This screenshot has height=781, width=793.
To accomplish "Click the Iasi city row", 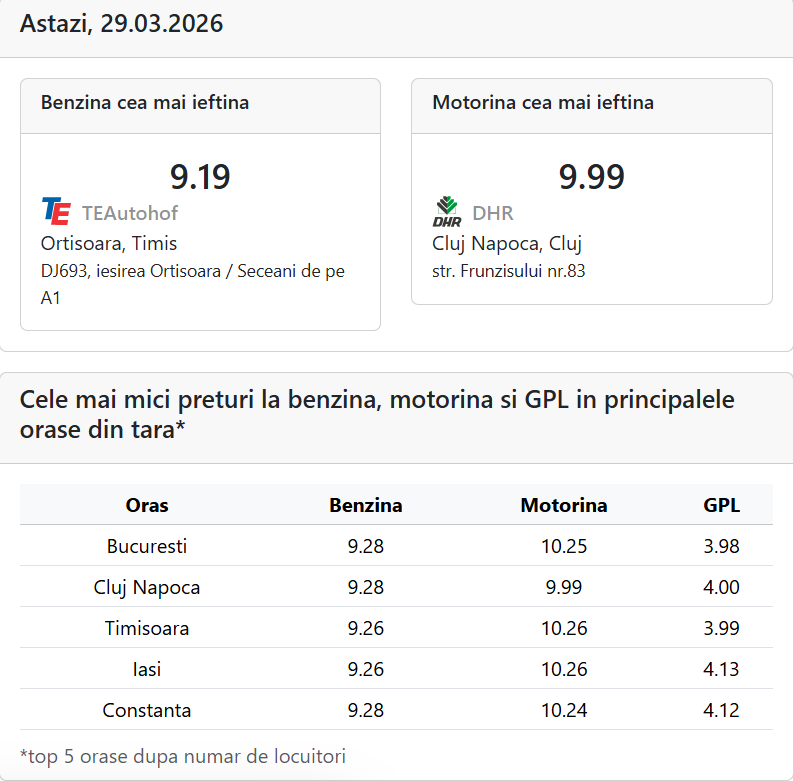I will (x=147, y=669).
